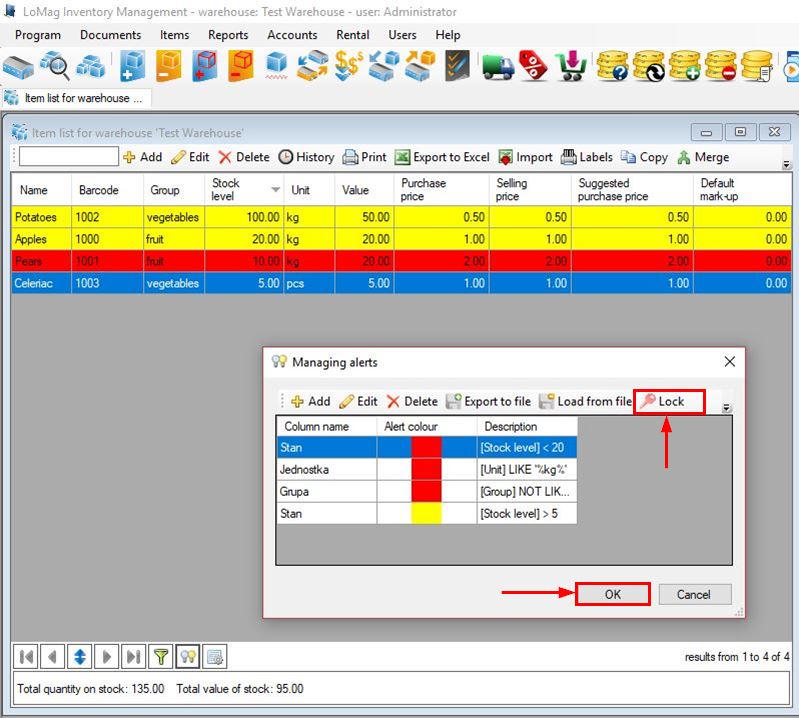Click the blue document with white plus icon

coord(132,66)
